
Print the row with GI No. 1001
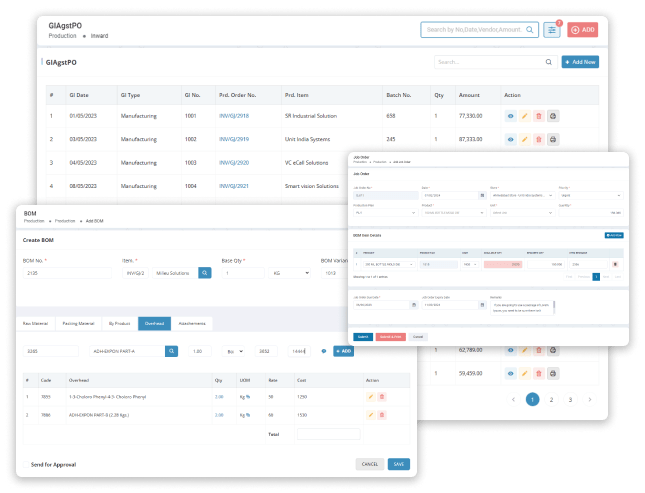pos(553,116)
